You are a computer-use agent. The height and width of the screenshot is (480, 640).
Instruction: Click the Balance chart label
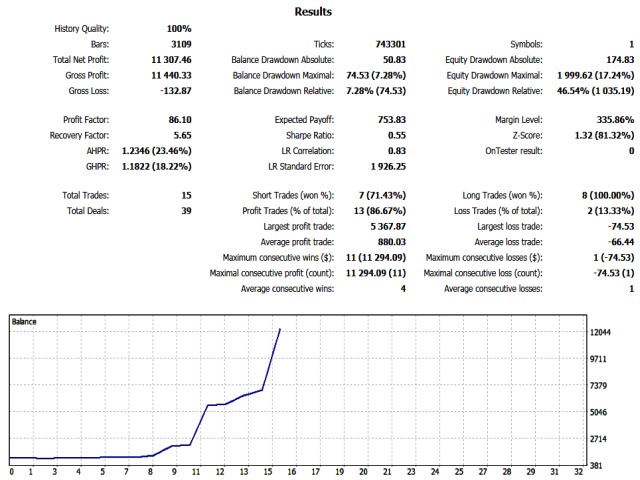(24, 322)
